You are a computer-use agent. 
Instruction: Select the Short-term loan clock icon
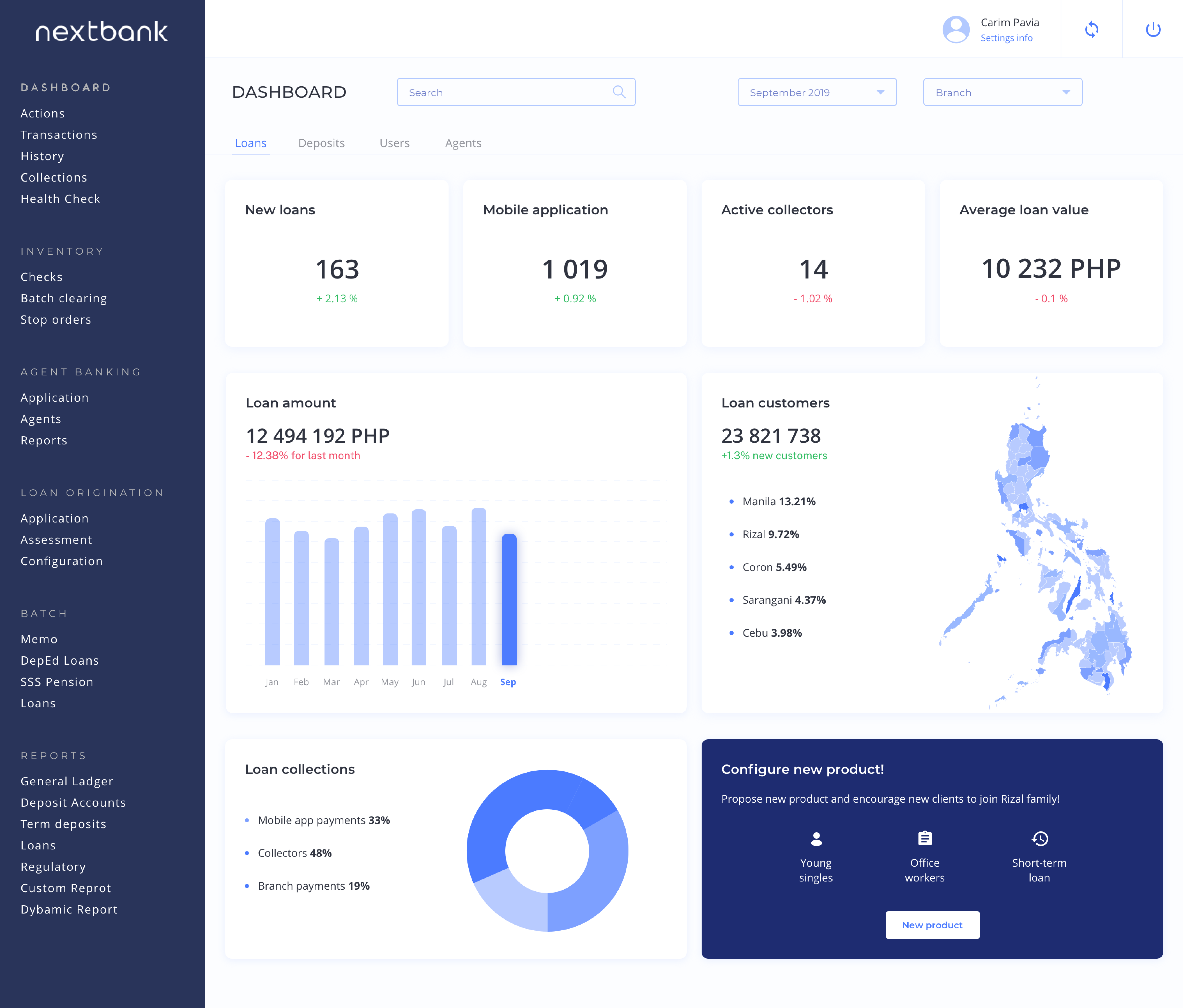point(1039,839)
